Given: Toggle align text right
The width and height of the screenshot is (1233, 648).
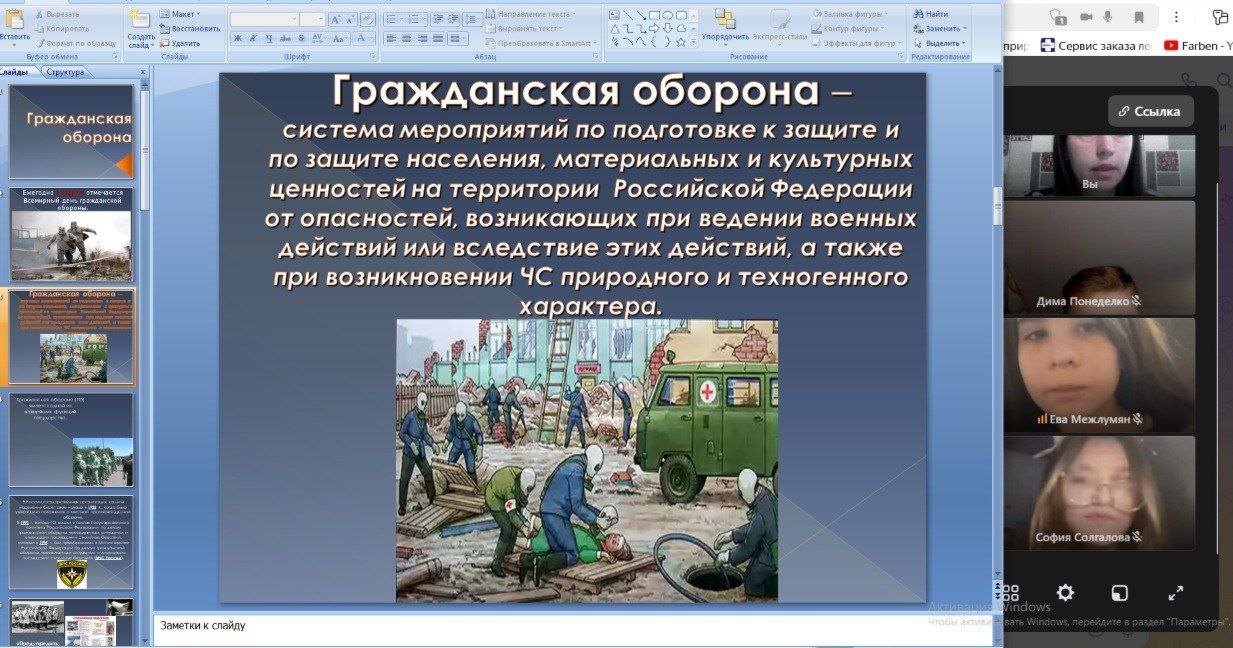Looking at the screenshot, I should click(422, 38).
